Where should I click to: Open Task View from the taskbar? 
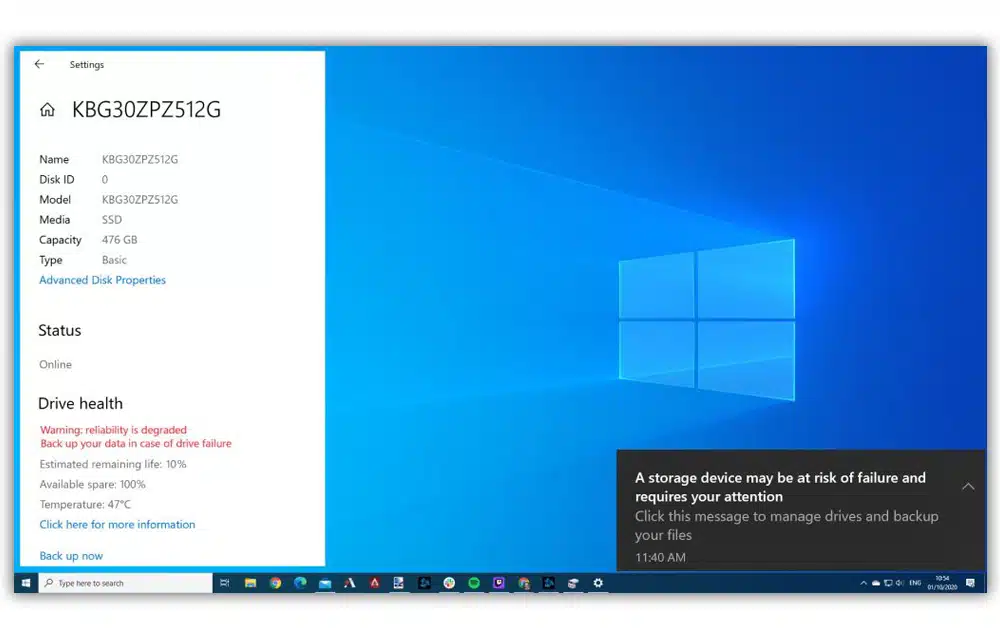coord(225,583)
